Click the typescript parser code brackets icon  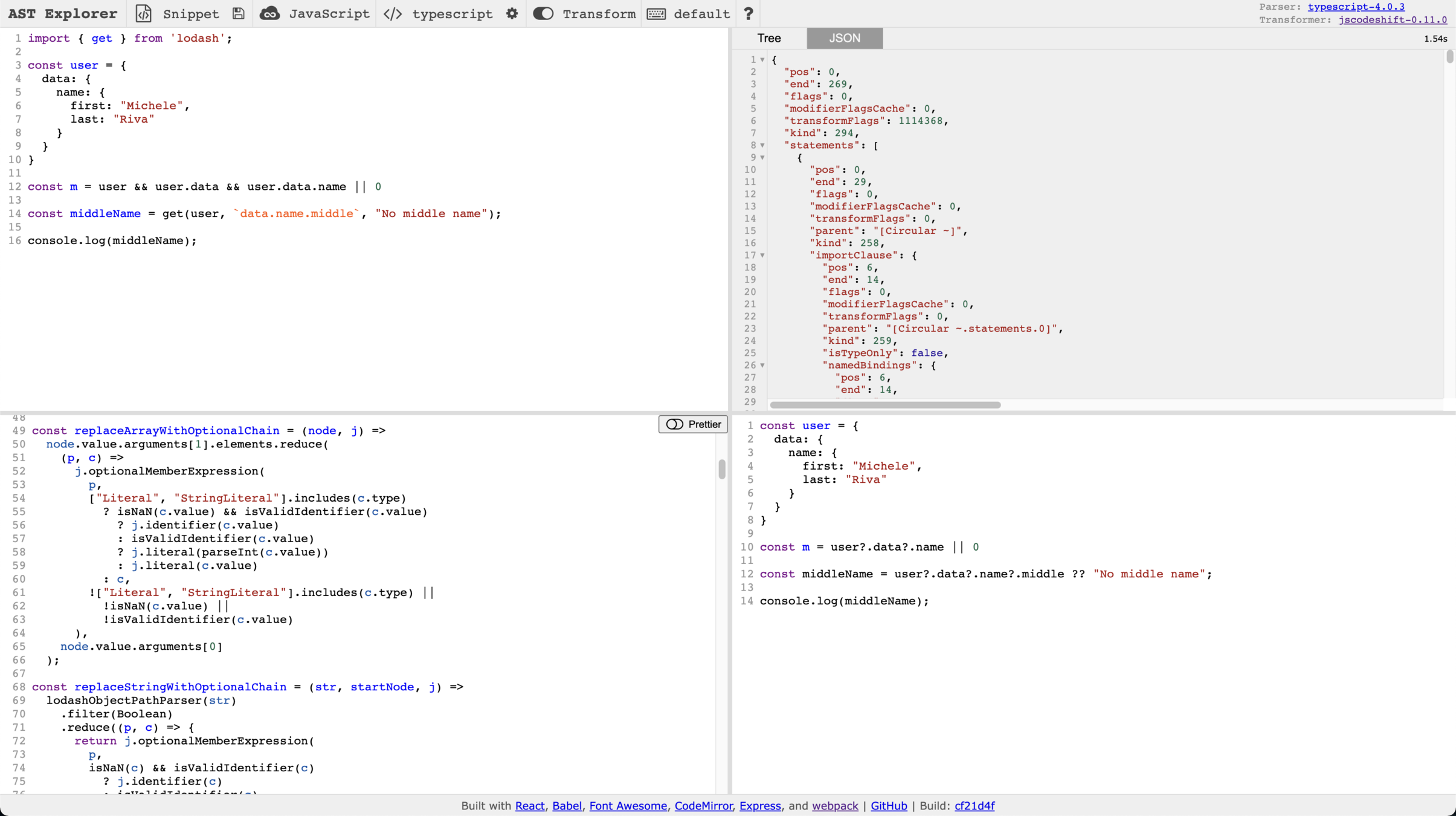click(393, 13)
